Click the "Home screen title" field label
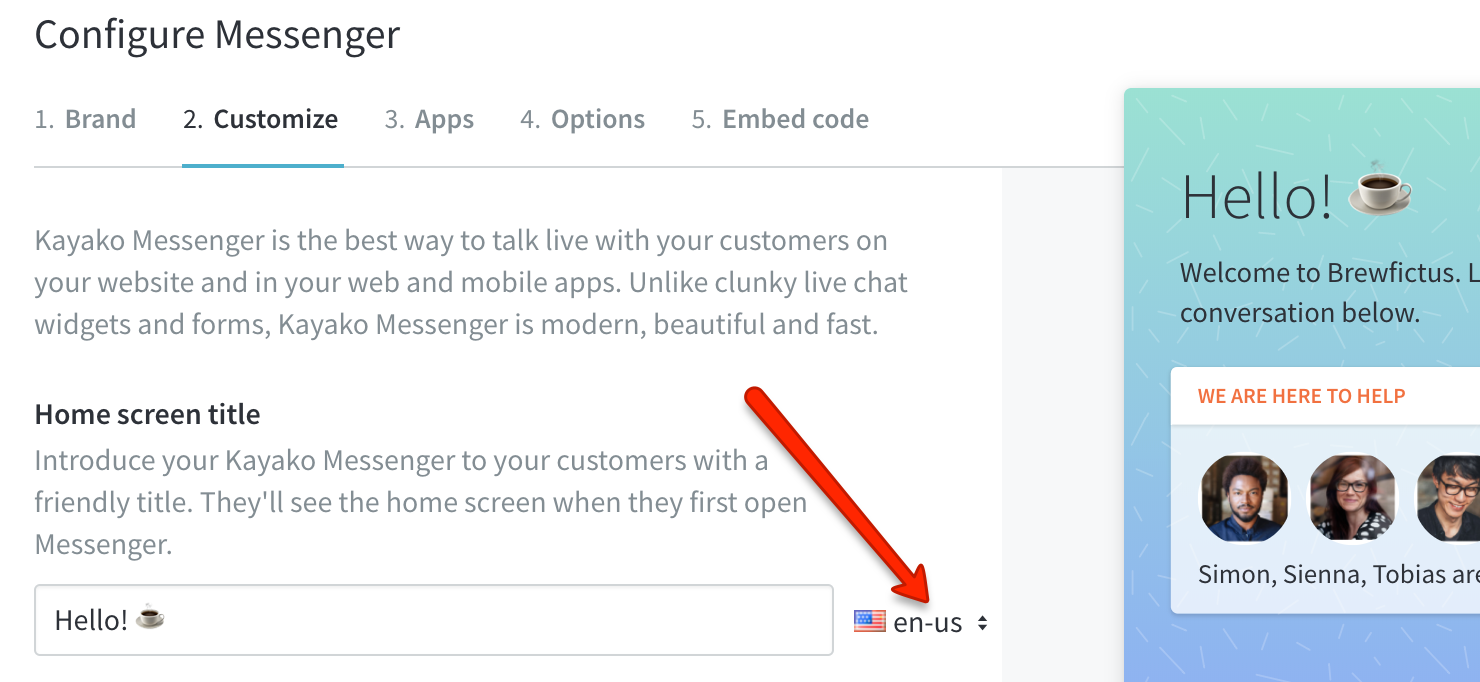Image resolution: width=1480 pixels, height=682 pixels. tap(147, 414)
